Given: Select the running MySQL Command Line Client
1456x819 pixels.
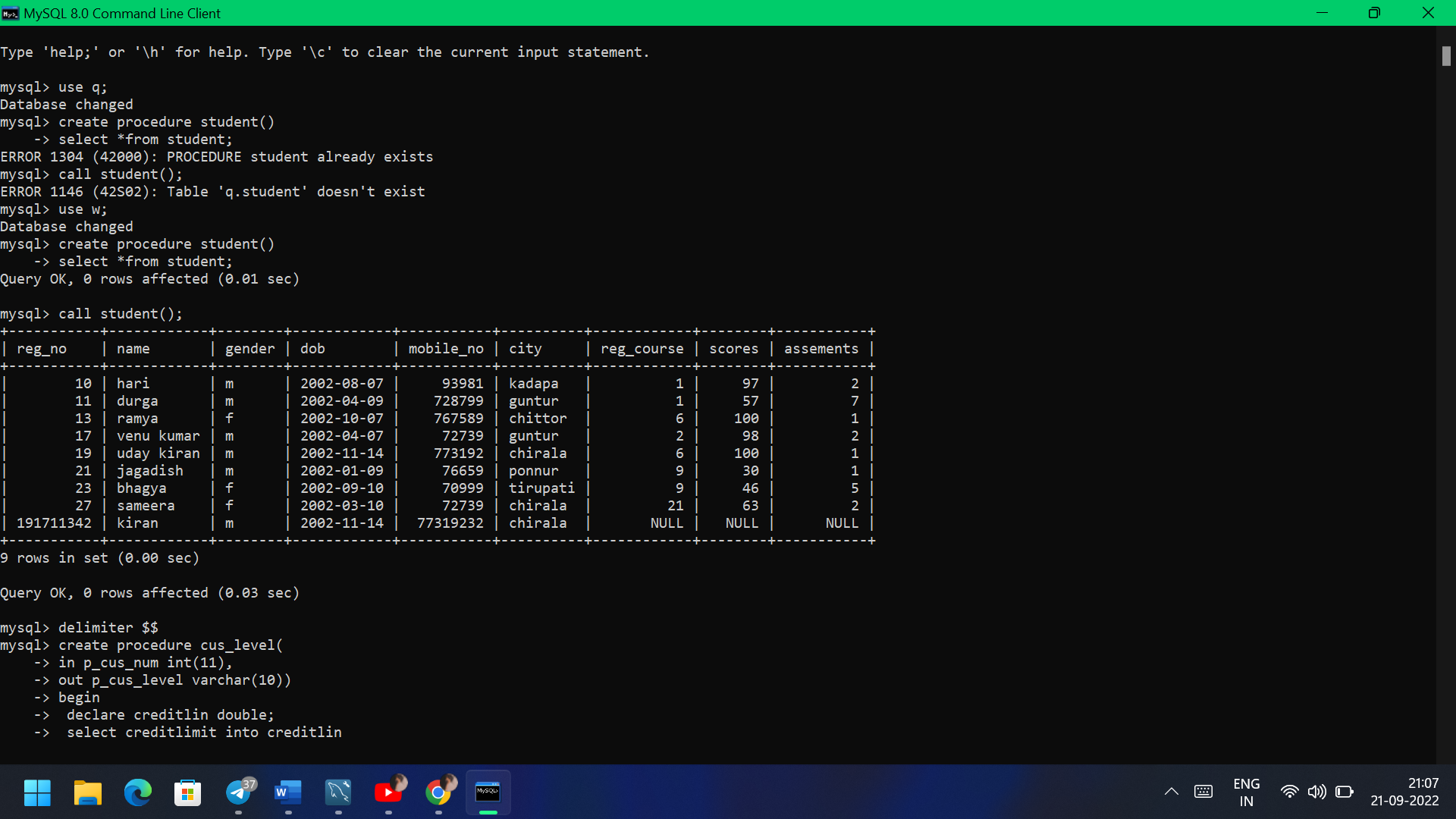Looking at the screenshot, I should [x=488, y=792].
